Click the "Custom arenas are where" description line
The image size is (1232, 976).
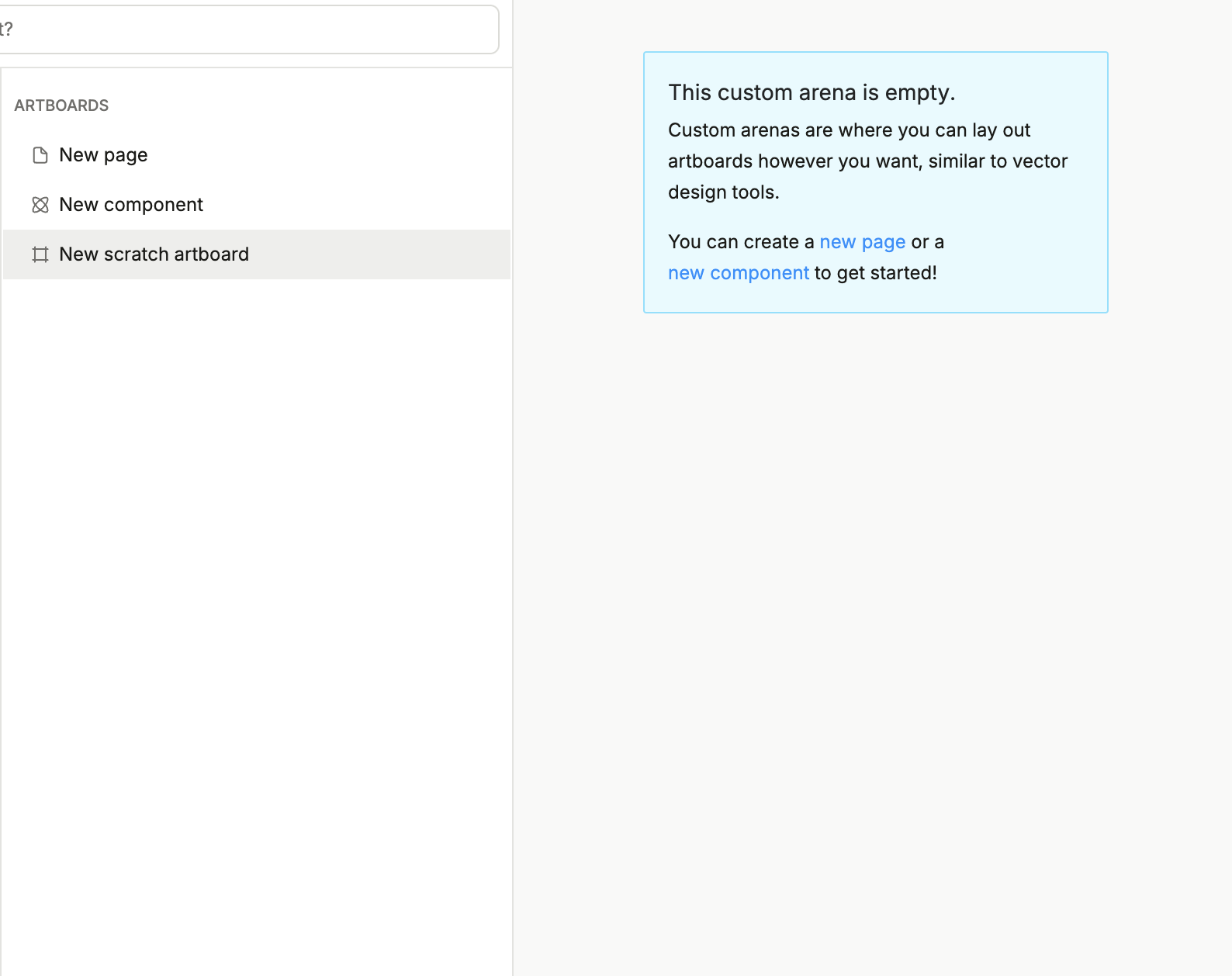[849, 130]
